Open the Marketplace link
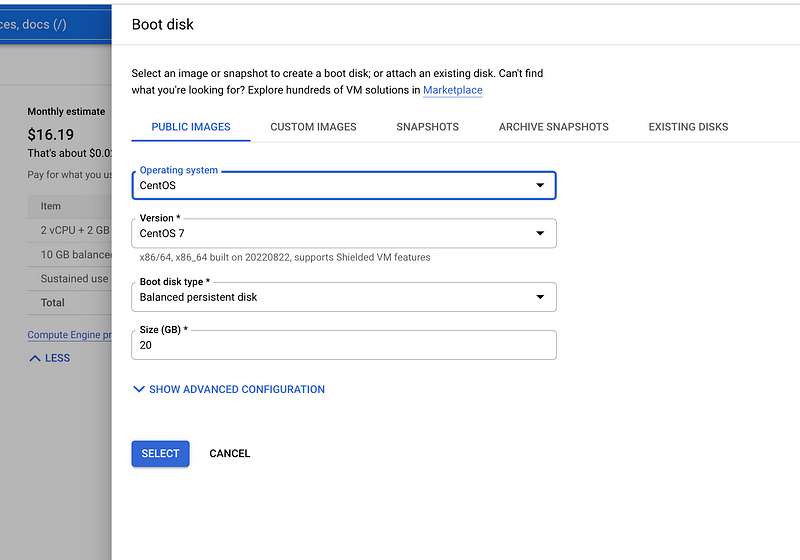The width and height of the screenshot is (800, 560). [452, 90]
